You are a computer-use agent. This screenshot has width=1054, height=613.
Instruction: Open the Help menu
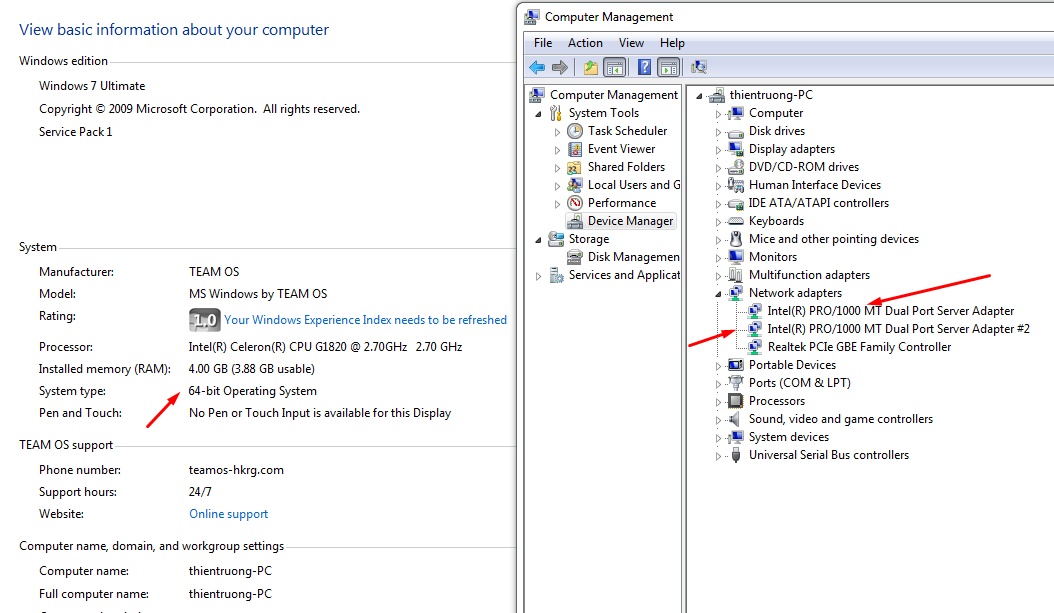[672, 43]
